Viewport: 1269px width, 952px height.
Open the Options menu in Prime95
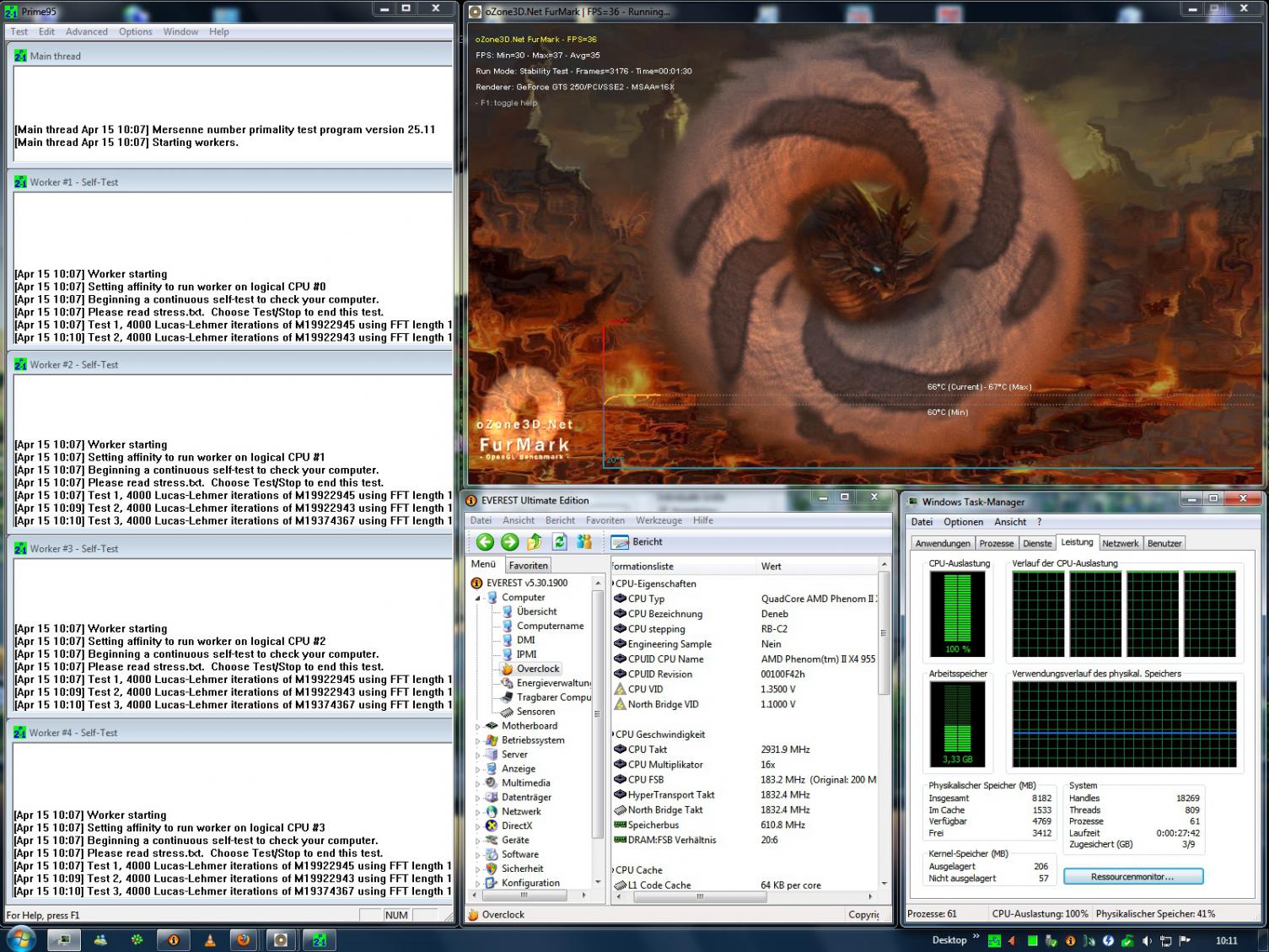[135, 32]
